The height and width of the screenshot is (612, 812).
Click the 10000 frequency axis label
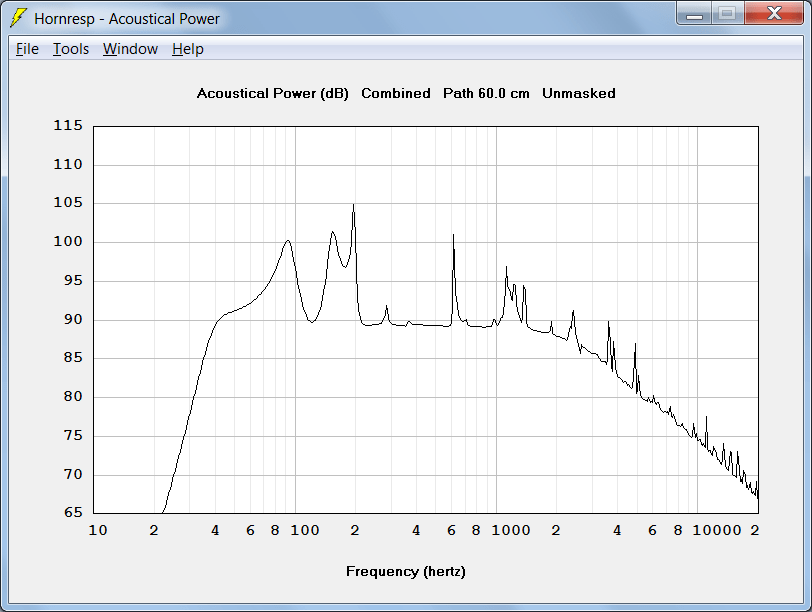pos(717,530)
